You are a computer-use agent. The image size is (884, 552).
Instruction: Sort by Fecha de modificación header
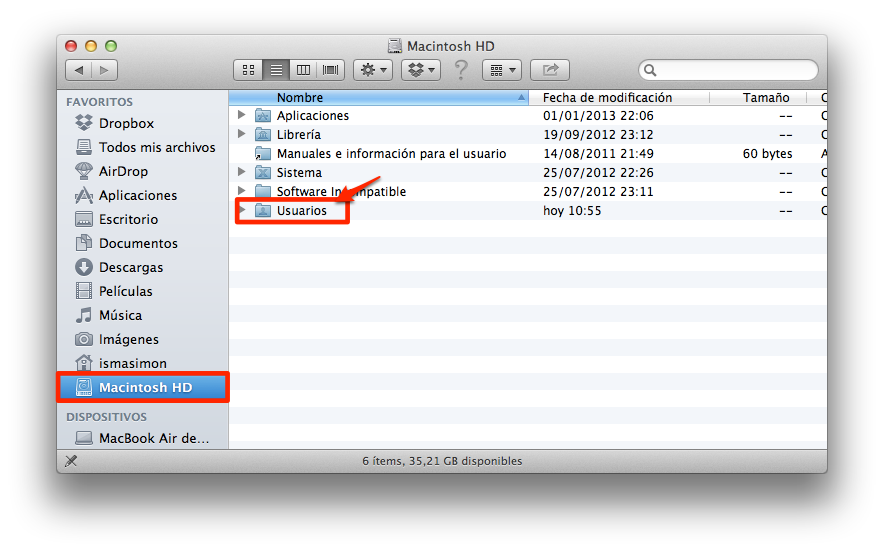[619, 98]
